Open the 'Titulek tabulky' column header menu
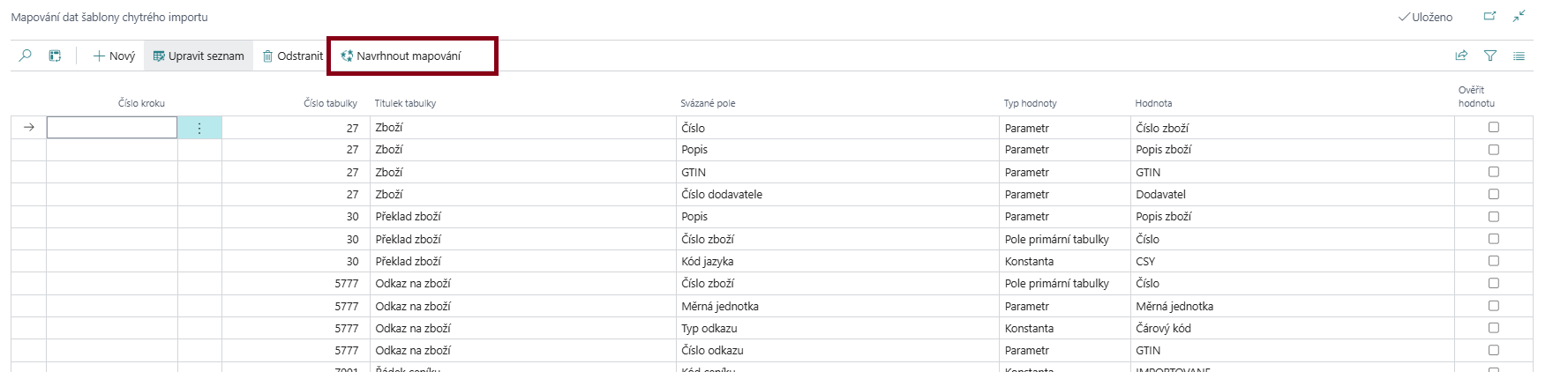 pyautogui.click(x=405, y=103)
